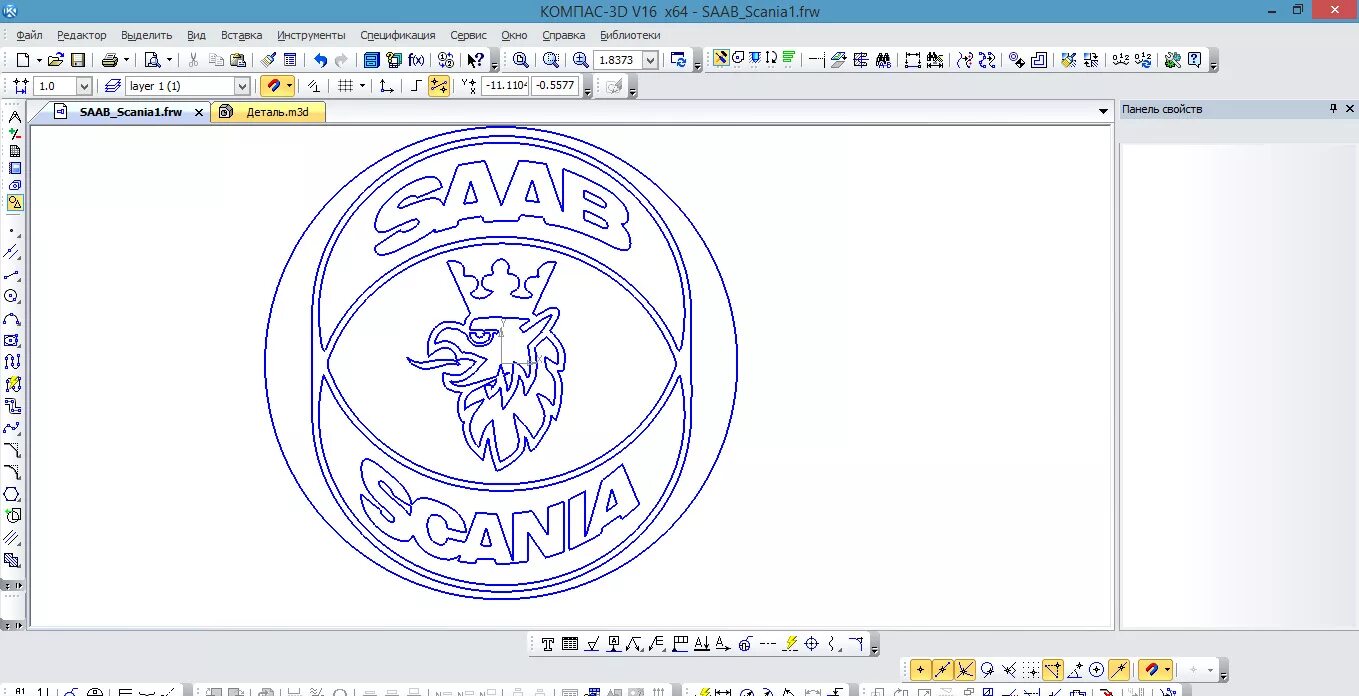Open the Выделить menu
The image size is (1359, 696).
click(x=146, y=35)
